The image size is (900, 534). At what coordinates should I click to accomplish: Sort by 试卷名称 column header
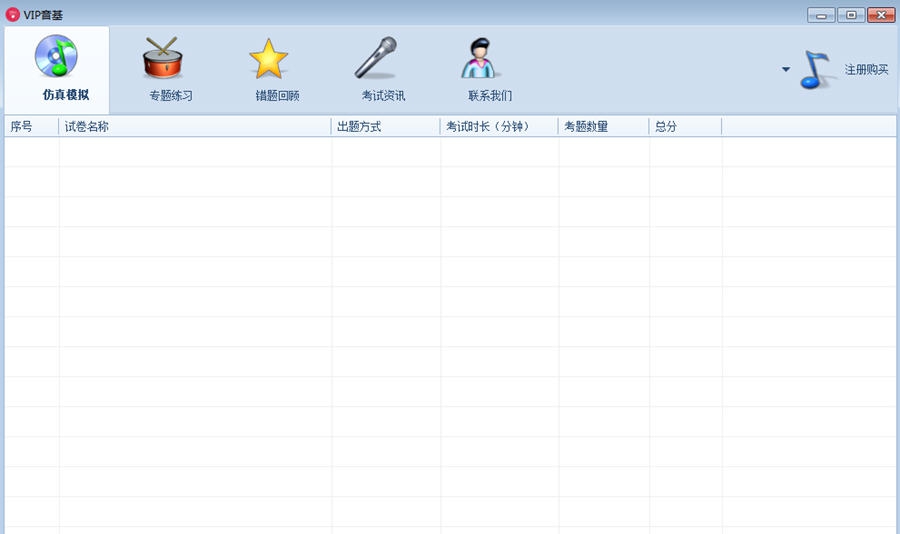coord(195,126)
